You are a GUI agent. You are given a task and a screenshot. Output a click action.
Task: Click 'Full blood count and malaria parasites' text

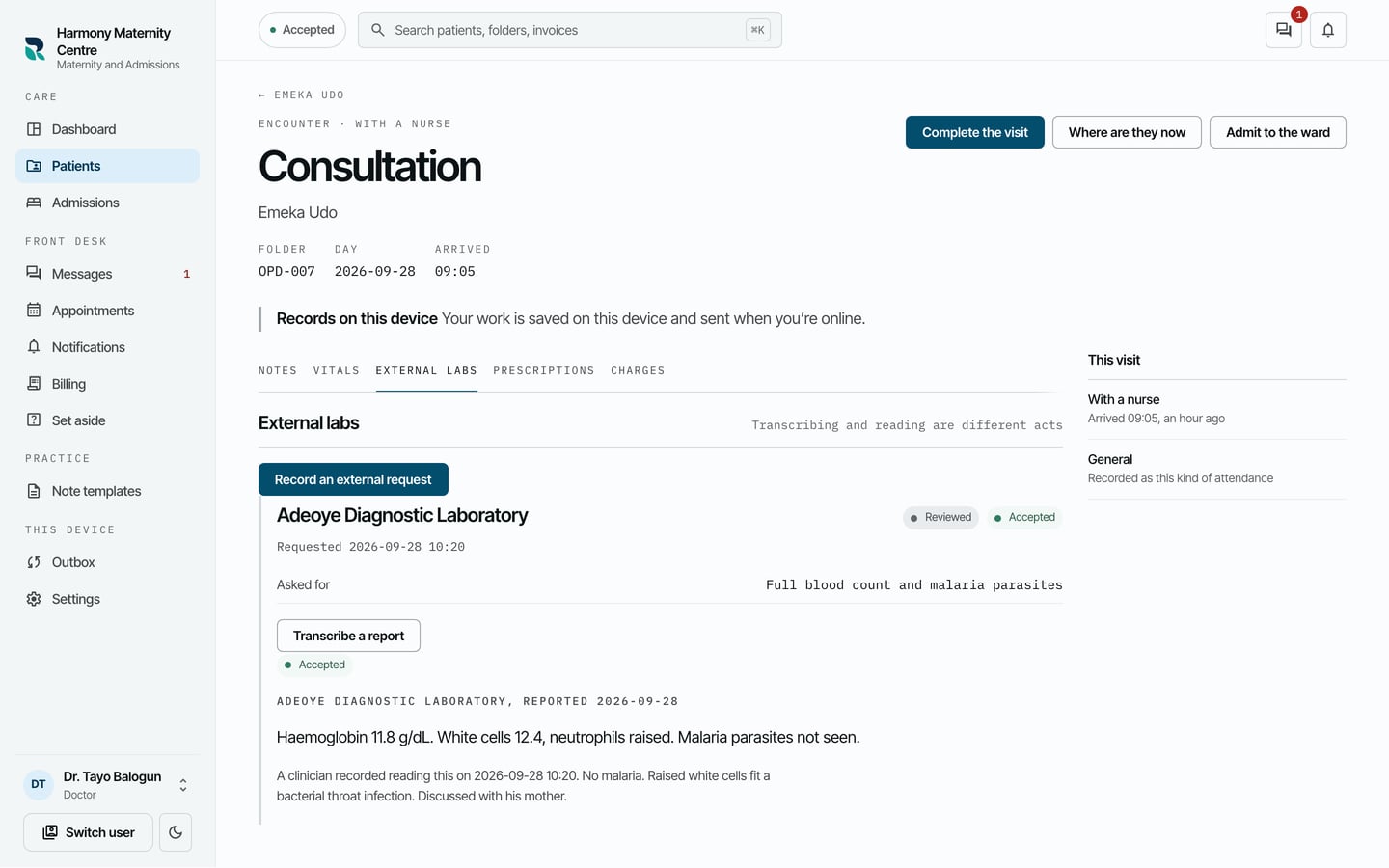tap(914, 585)
